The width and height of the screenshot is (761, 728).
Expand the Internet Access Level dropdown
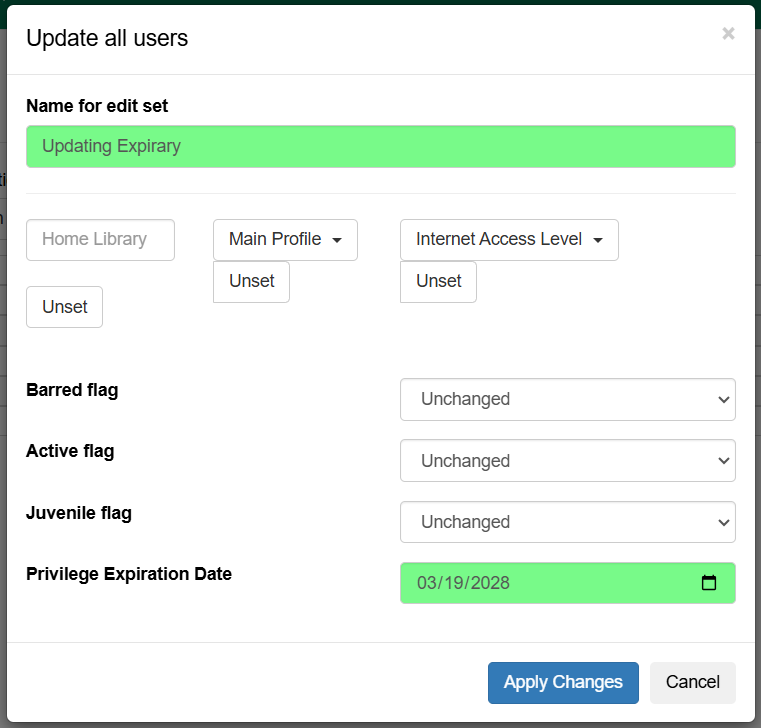point(509,240)
